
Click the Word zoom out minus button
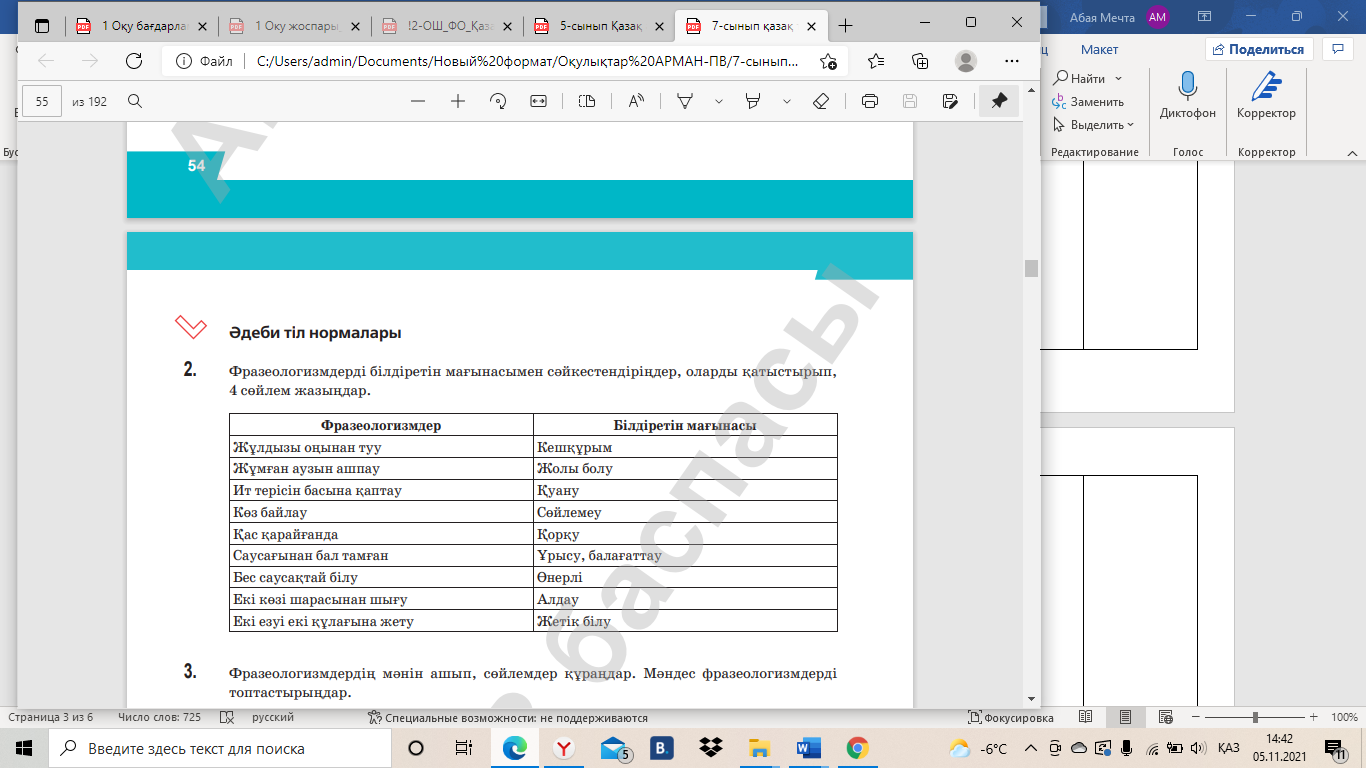1195,717
